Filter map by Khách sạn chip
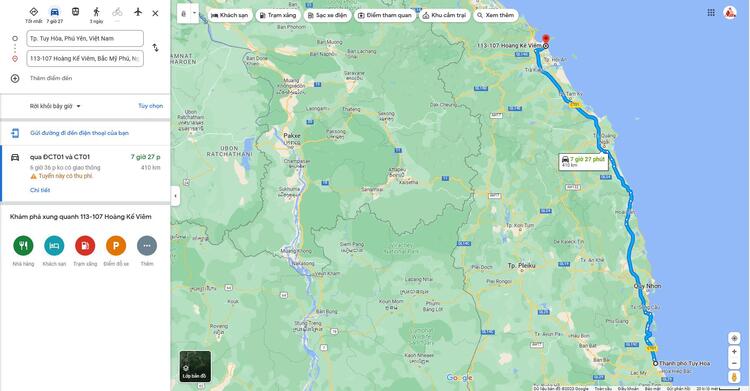 point(230,15)
